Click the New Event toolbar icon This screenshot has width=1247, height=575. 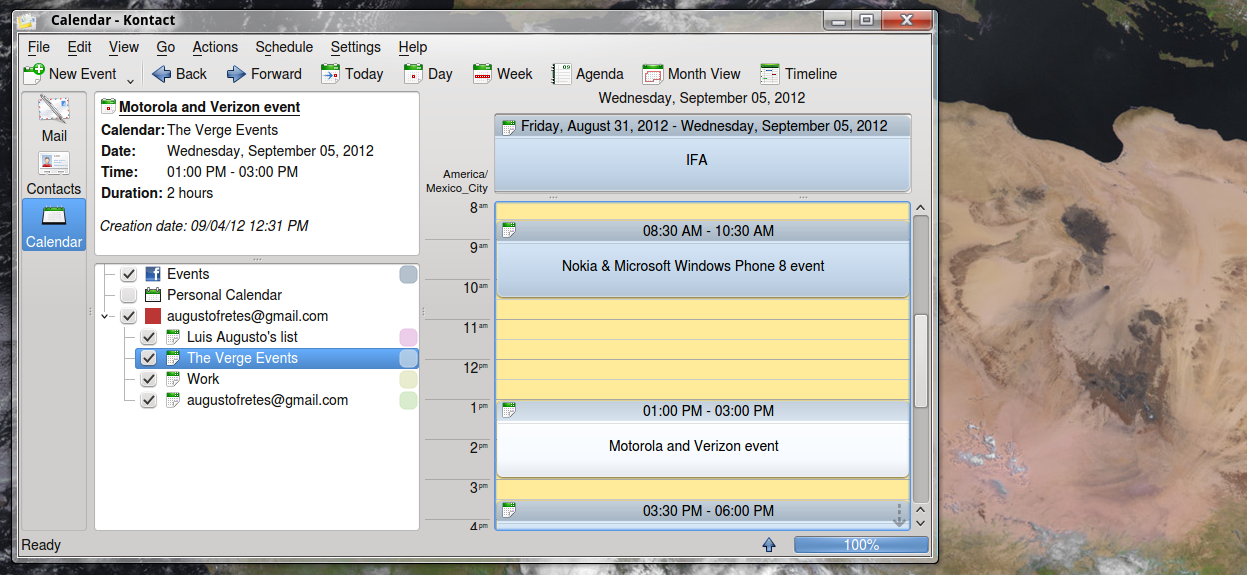(34, 73)
